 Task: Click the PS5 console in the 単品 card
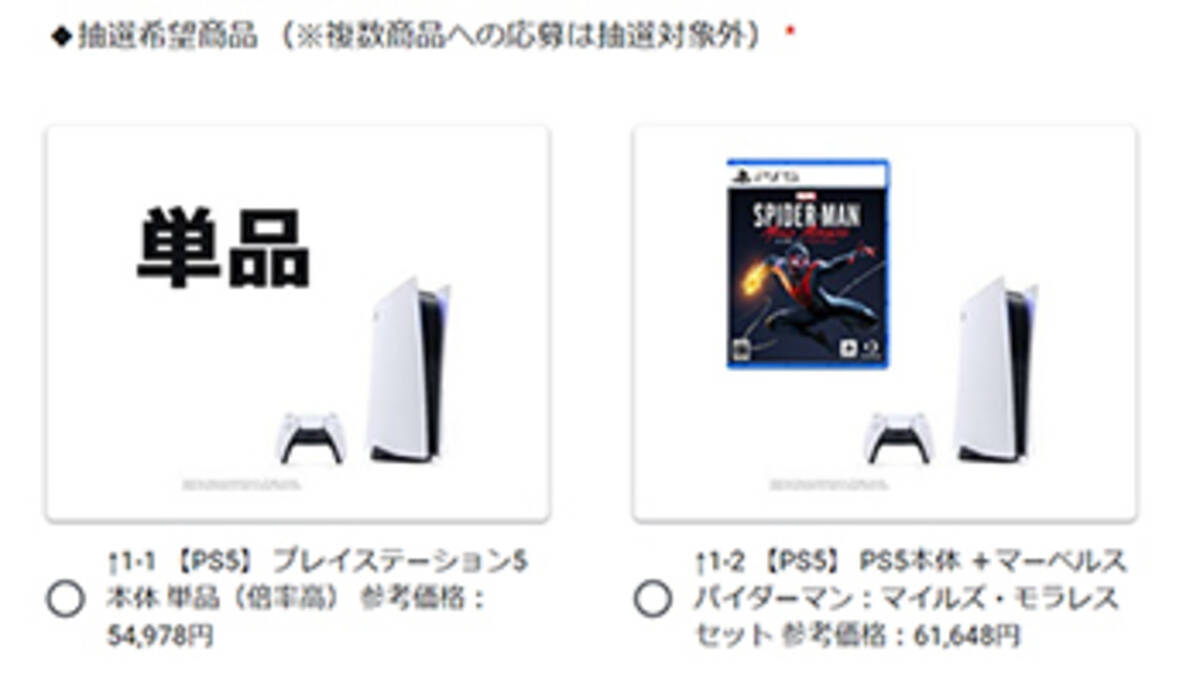[x=408, y=371]
